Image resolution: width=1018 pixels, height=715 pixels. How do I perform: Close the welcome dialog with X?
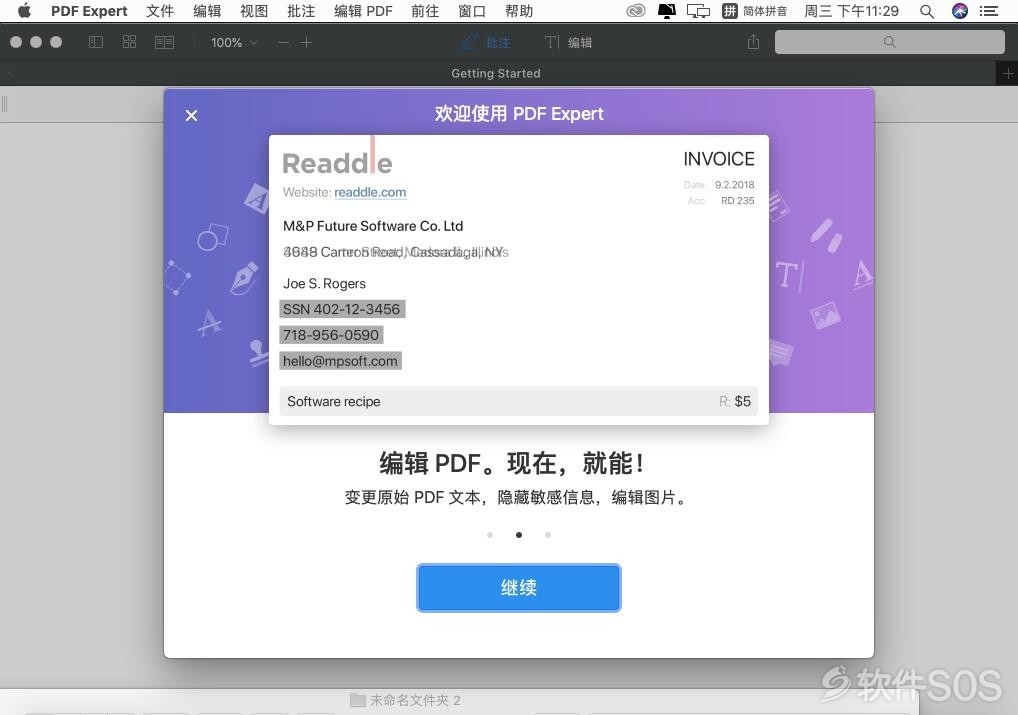pos(192,116)
